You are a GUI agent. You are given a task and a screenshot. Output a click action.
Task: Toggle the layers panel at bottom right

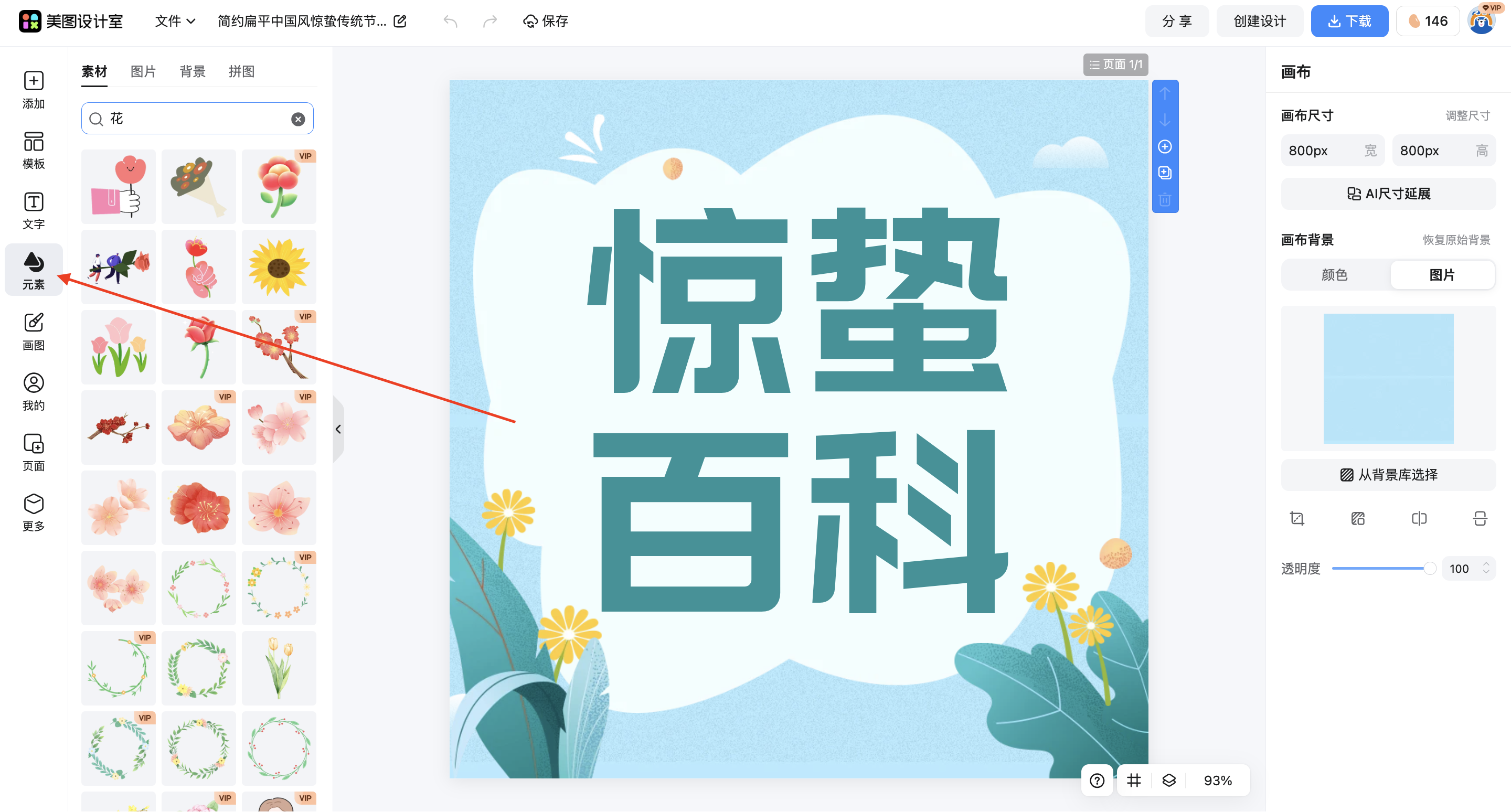click(1168, 781)
